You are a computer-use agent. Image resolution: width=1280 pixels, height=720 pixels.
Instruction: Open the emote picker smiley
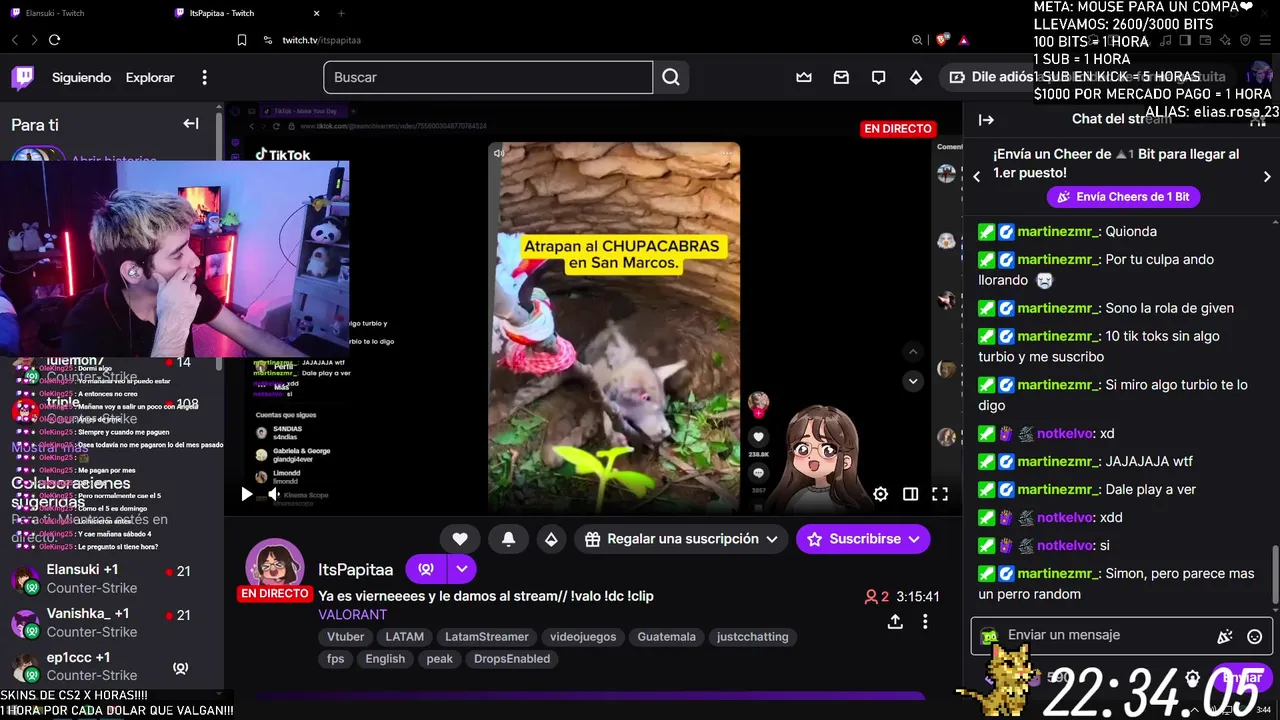(x=1255, y=636)
